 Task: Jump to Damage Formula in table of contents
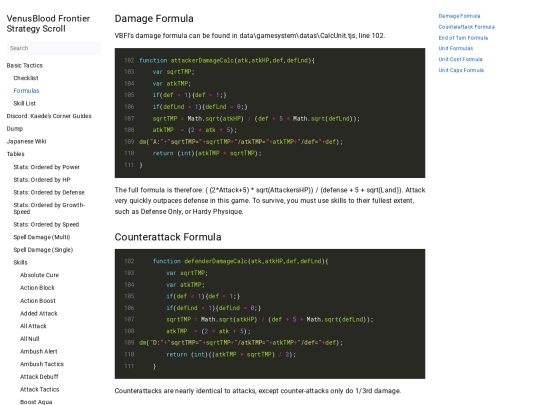click(x=459, y=16)
